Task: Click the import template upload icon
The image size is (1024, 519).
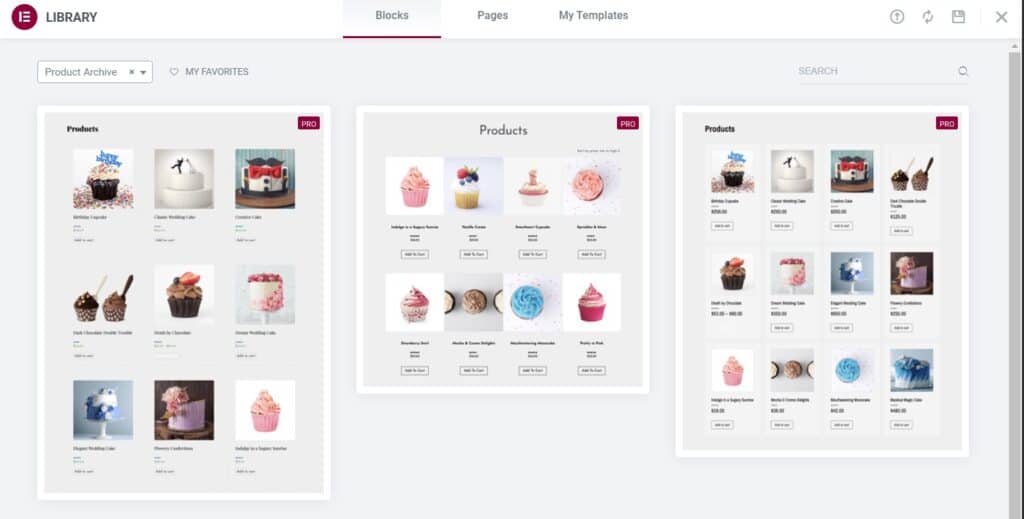Action: point(897,17)
